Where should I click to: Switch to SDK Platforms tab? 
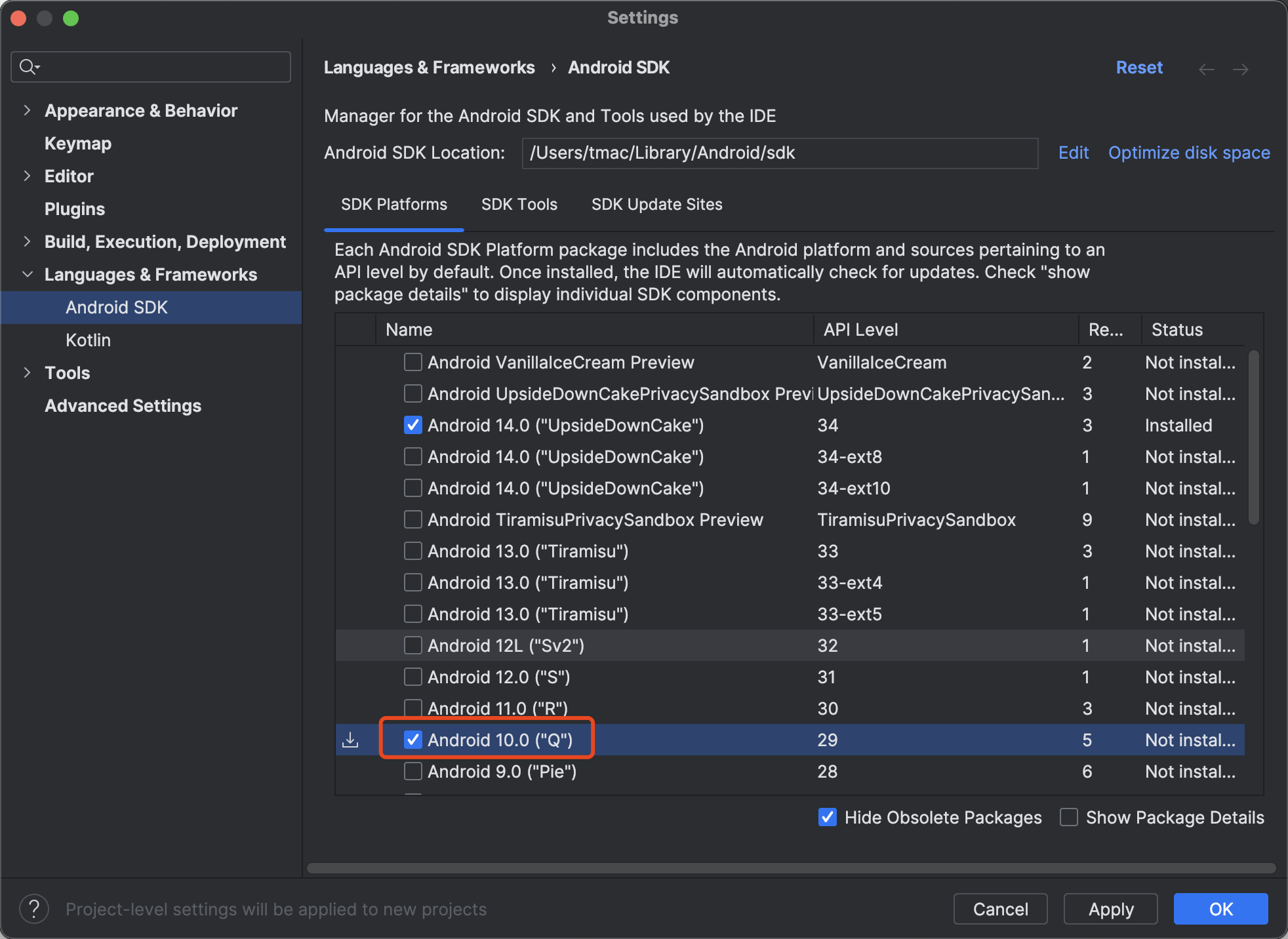(x=394, y=204)
